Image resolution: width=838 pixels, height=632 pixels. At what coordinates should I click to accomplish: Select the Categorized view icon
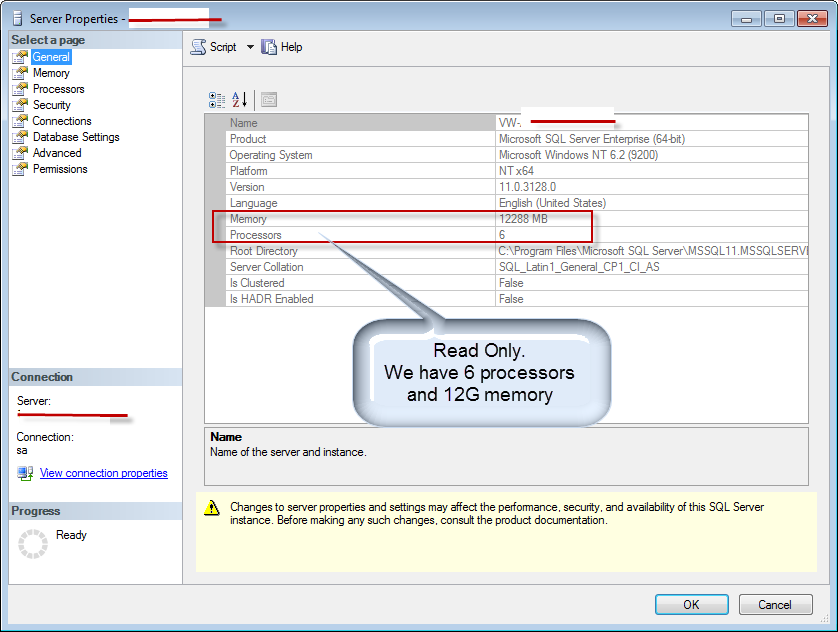point(216,99)
